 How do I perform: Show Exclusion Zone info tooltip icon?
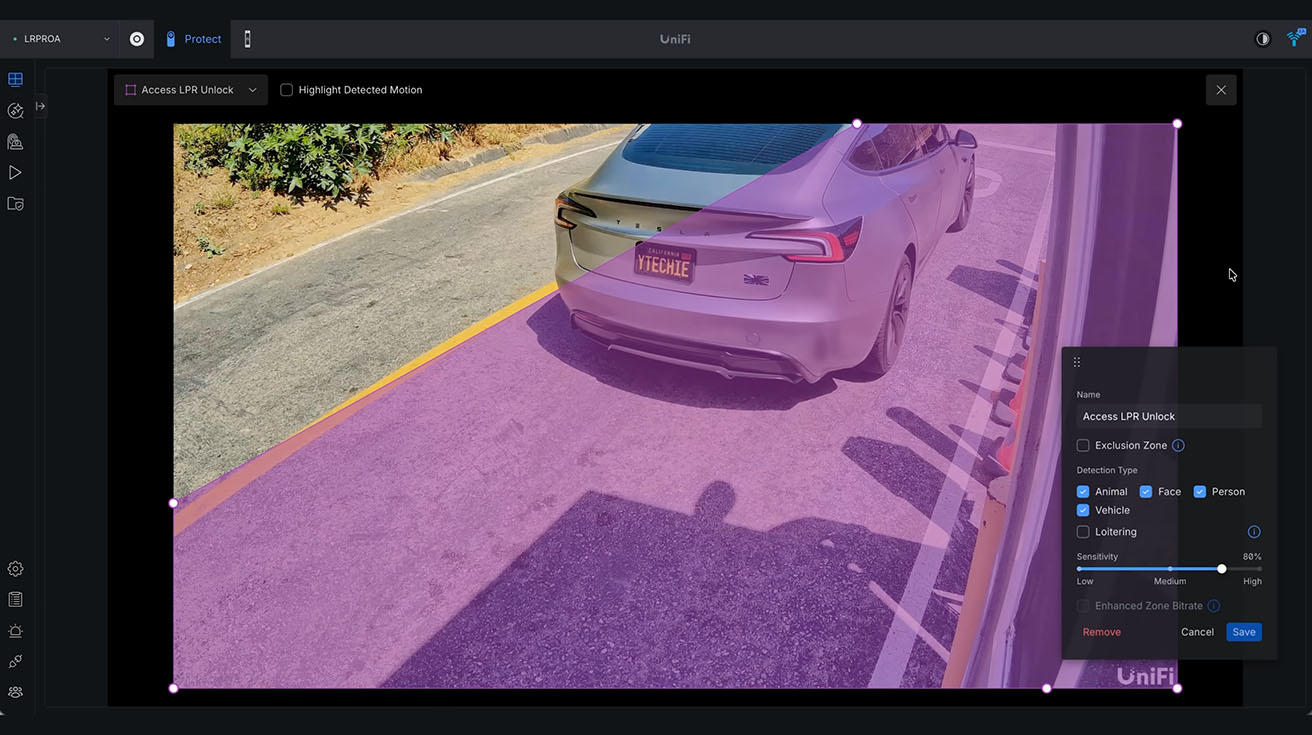click(x=1178, y=445)
